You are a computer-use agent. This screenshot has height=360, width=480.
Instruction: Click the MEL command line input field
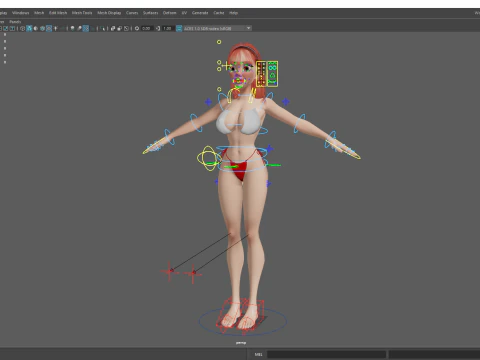click(326, 354)
